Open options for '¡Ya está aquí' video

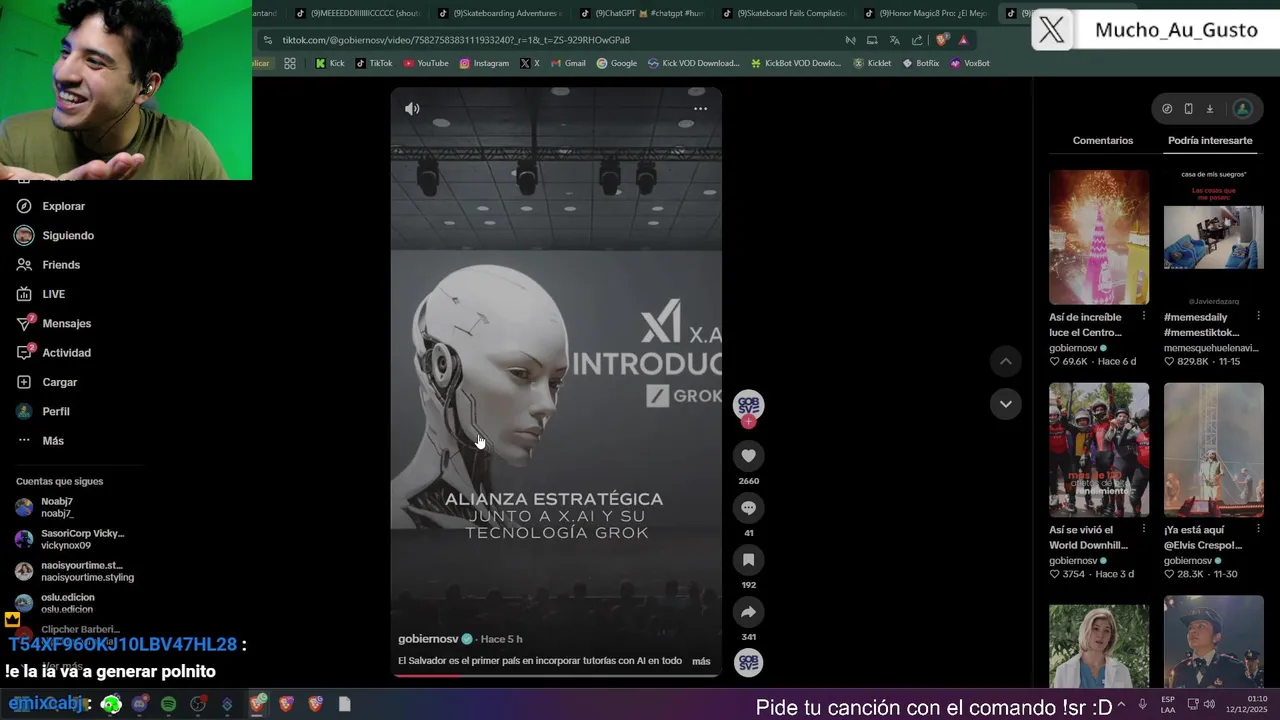[x=1259, y=529]
